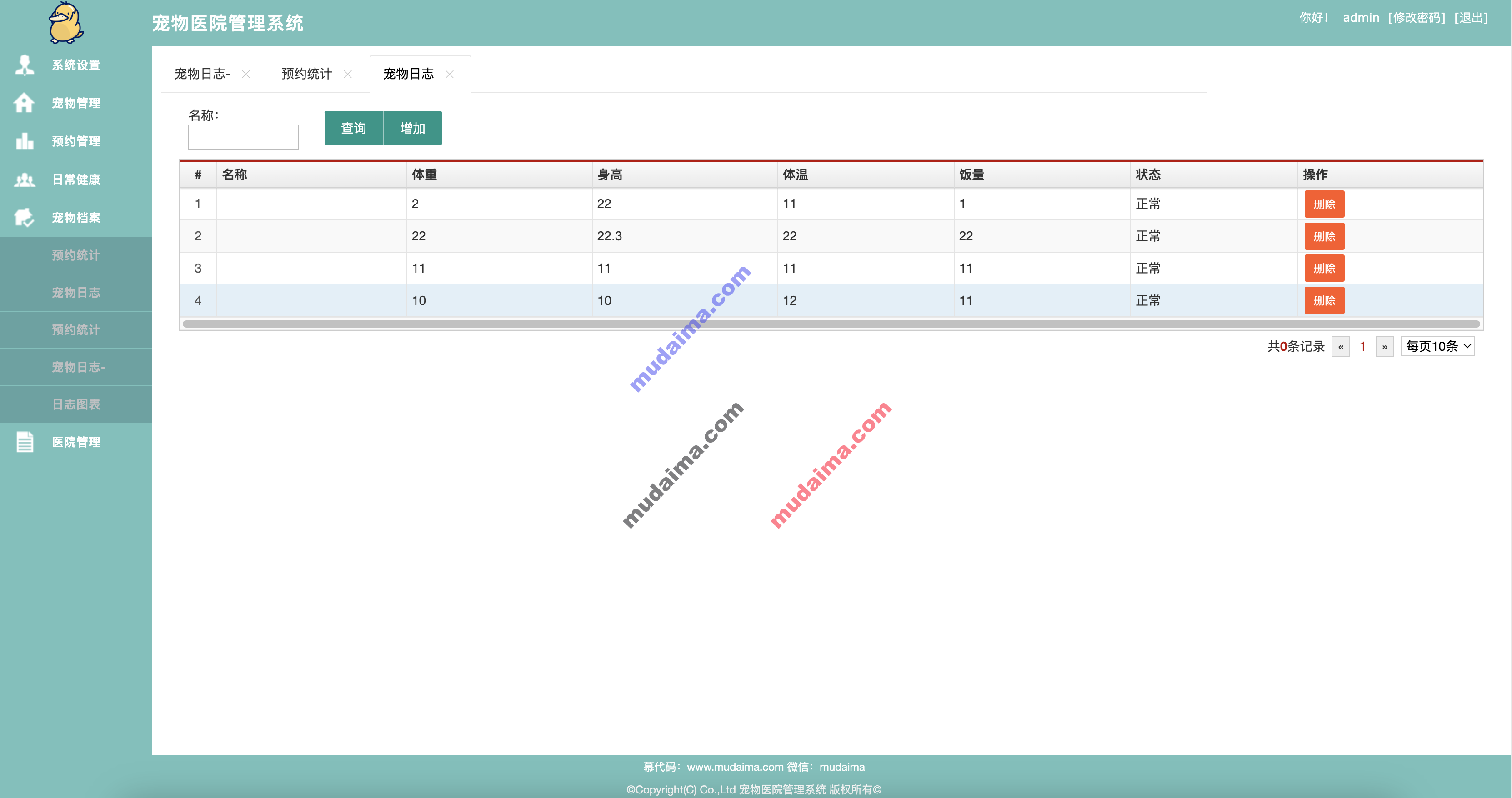Collapse 宠物档案 sidebar menu

(76, 218)
